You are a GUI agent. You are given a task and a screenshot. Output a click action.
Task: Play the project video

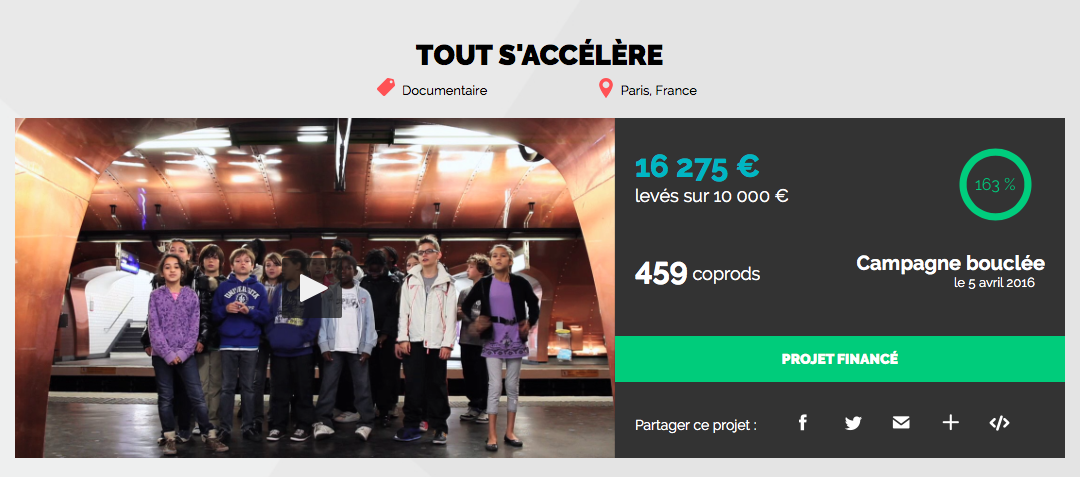314,289
